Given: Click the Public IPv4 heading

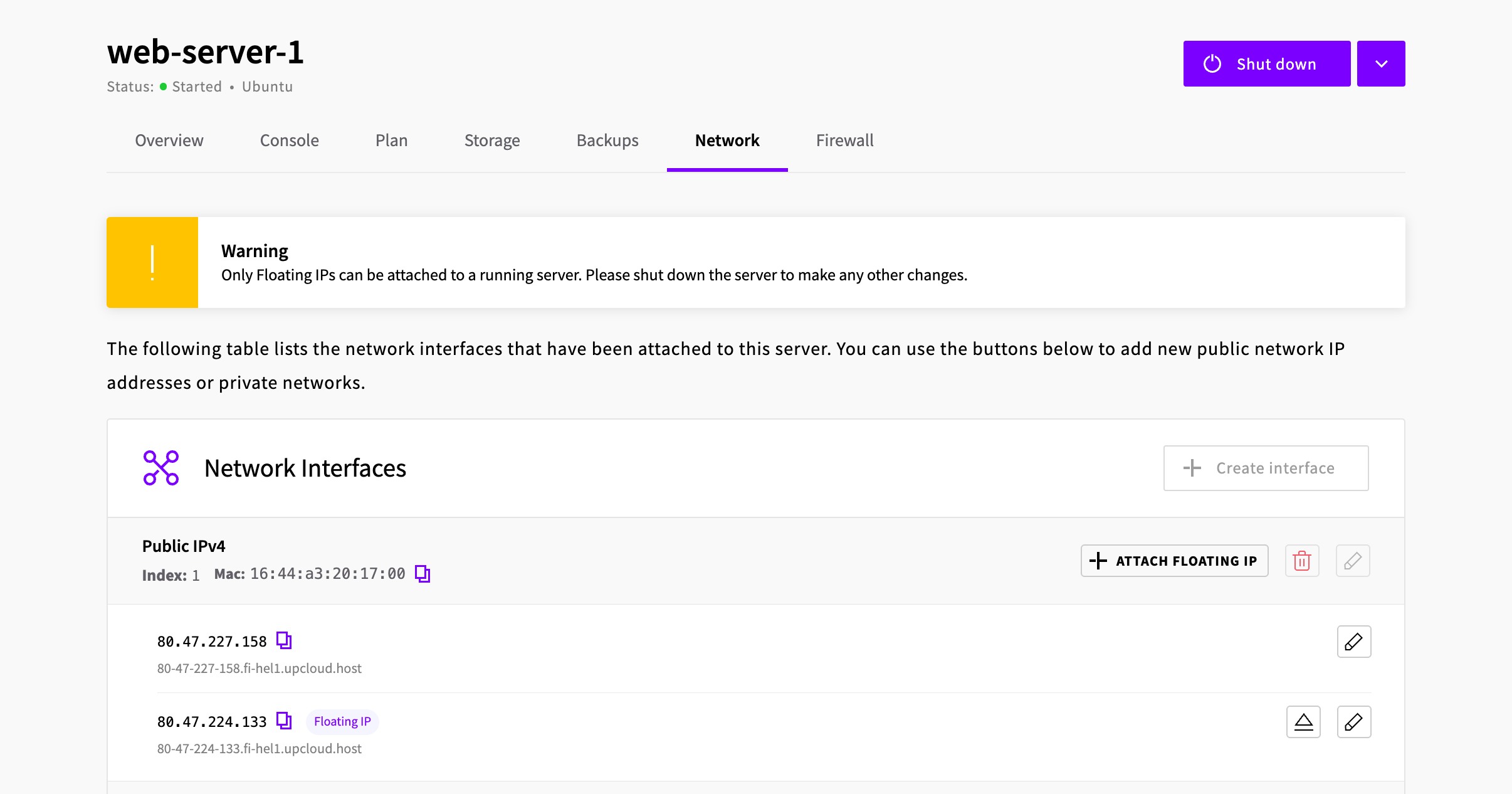Looking at the screenshot, I should pos(184,546).
